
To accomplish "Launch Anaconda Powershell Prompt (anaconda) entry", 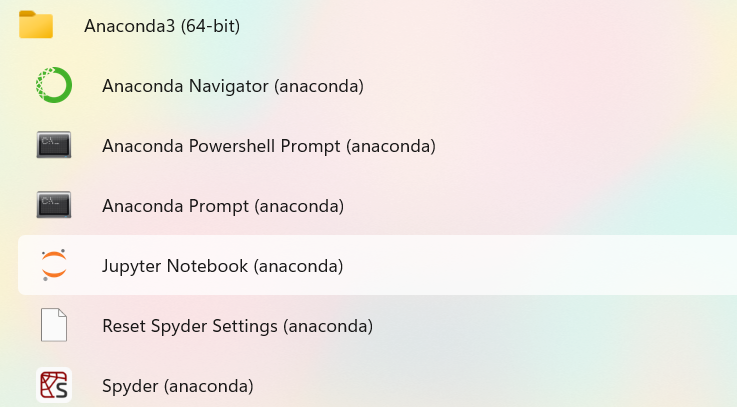I will (x=268, y=146).
